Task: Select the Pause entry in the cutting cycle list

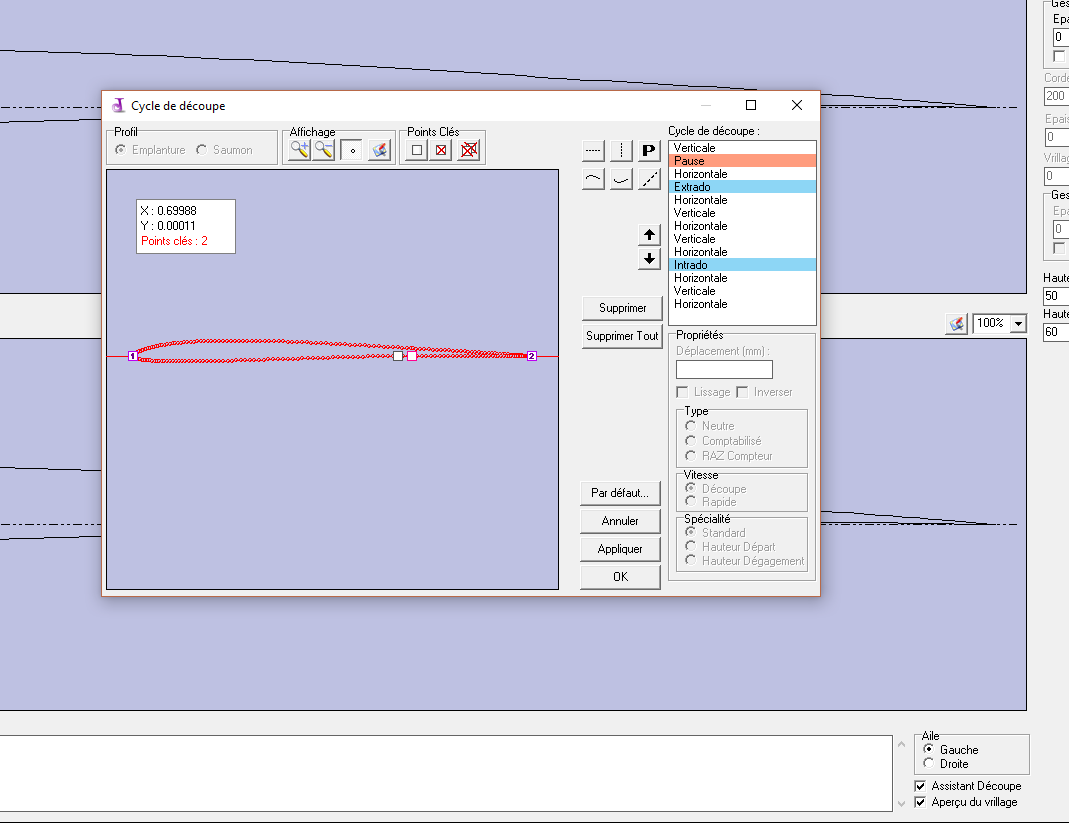Action: (x=742, y=161)
